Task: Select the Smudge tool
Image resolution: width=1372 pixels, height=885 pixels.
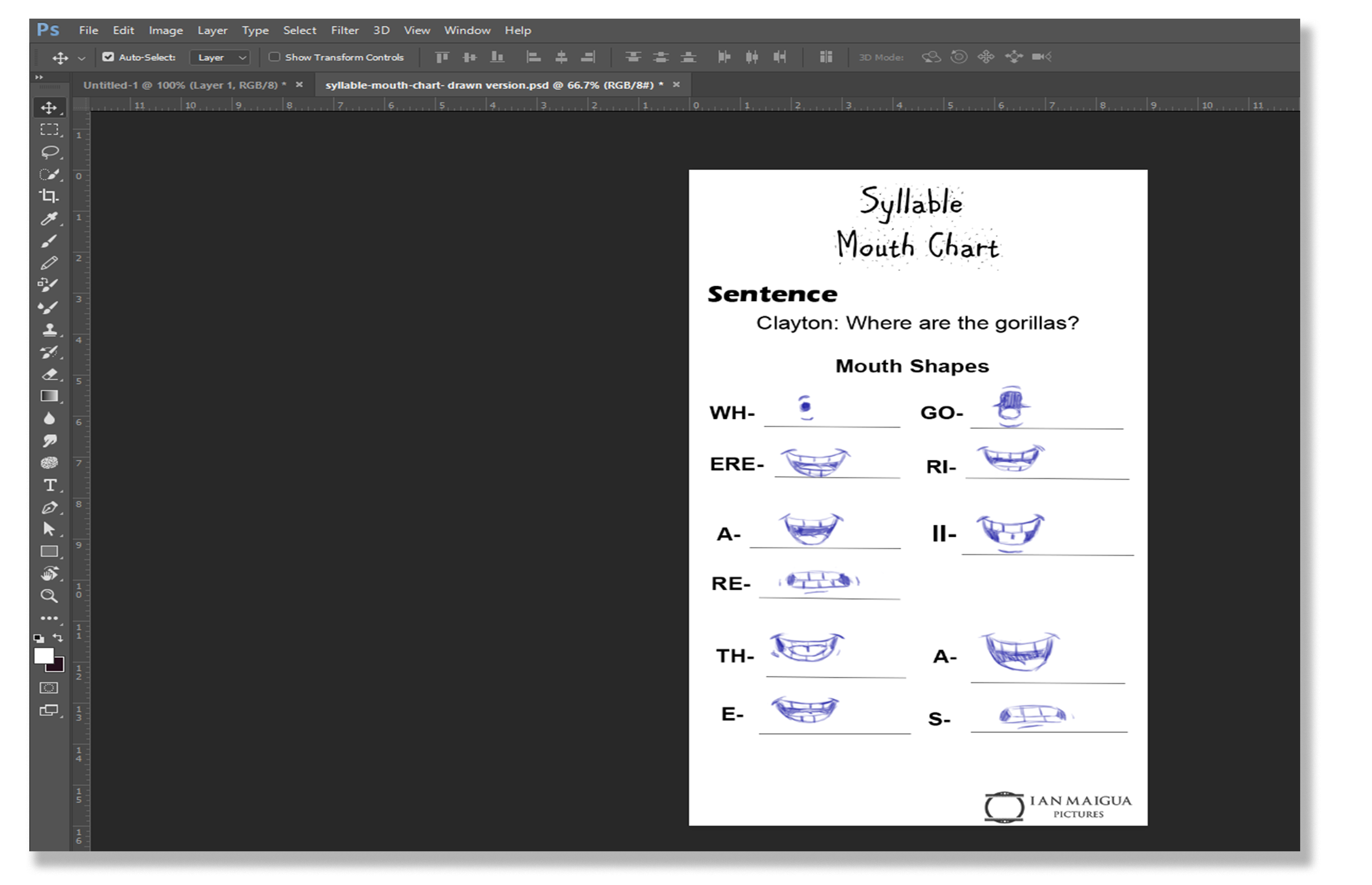Action: 50,441
